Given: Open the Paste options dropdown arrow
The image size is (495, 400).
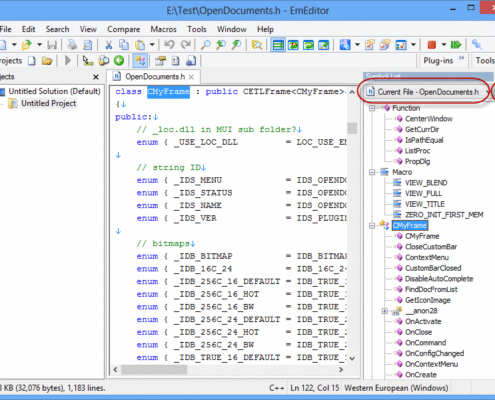Looking at the screenshot, I should tap(152, 44).
